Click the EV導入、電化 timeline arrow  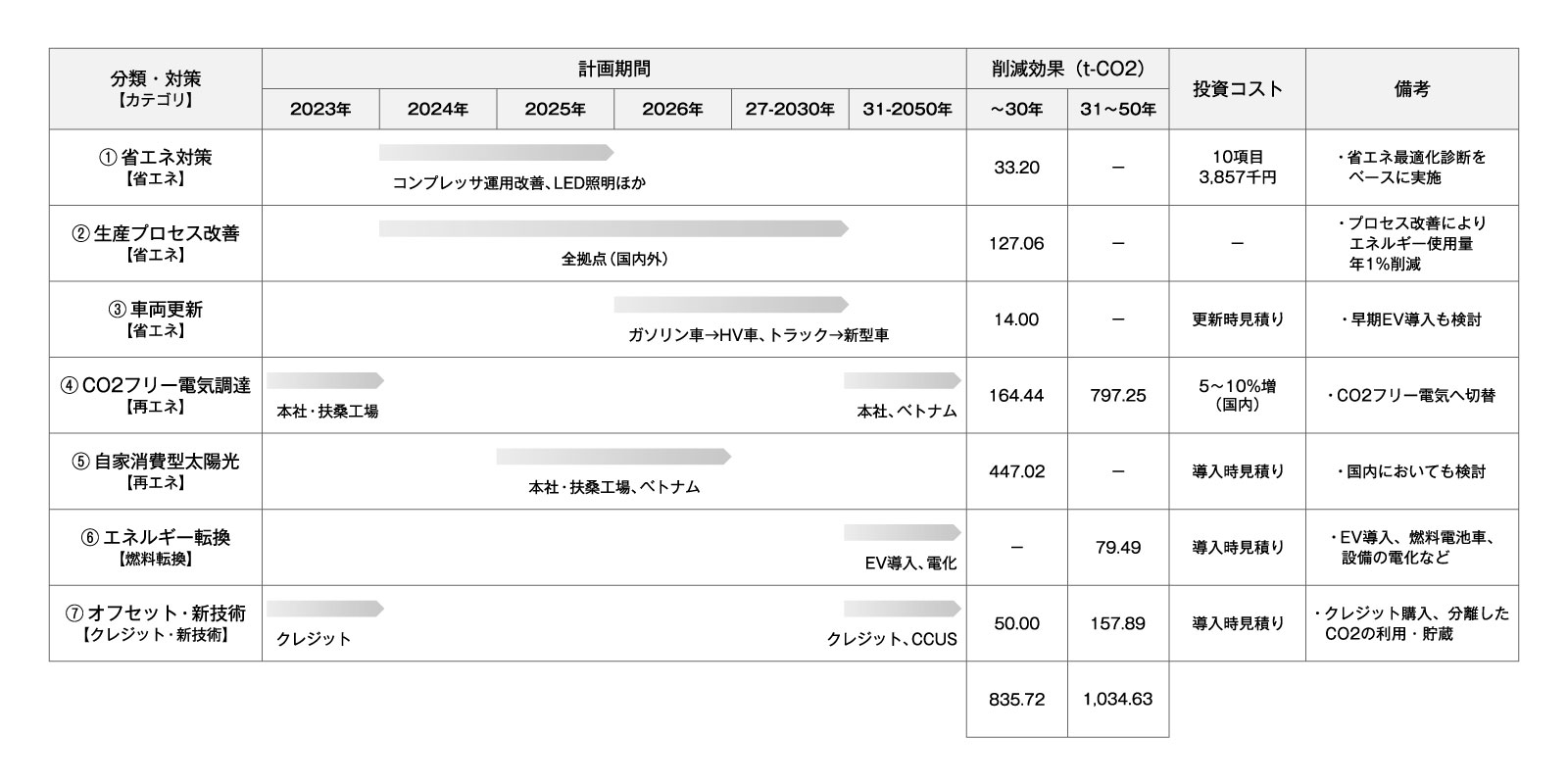click(x=902, y=532)
